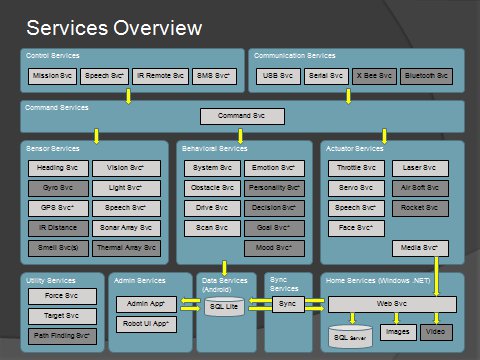Select the Personality Svc box
Screen dimensions: 480x360
274,188
